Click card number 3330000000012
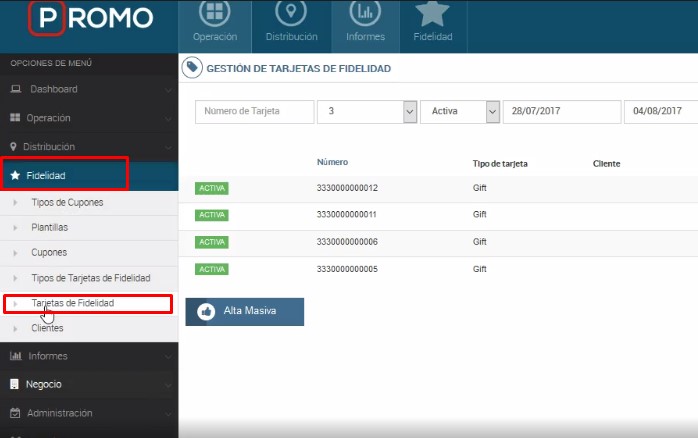 347,188
